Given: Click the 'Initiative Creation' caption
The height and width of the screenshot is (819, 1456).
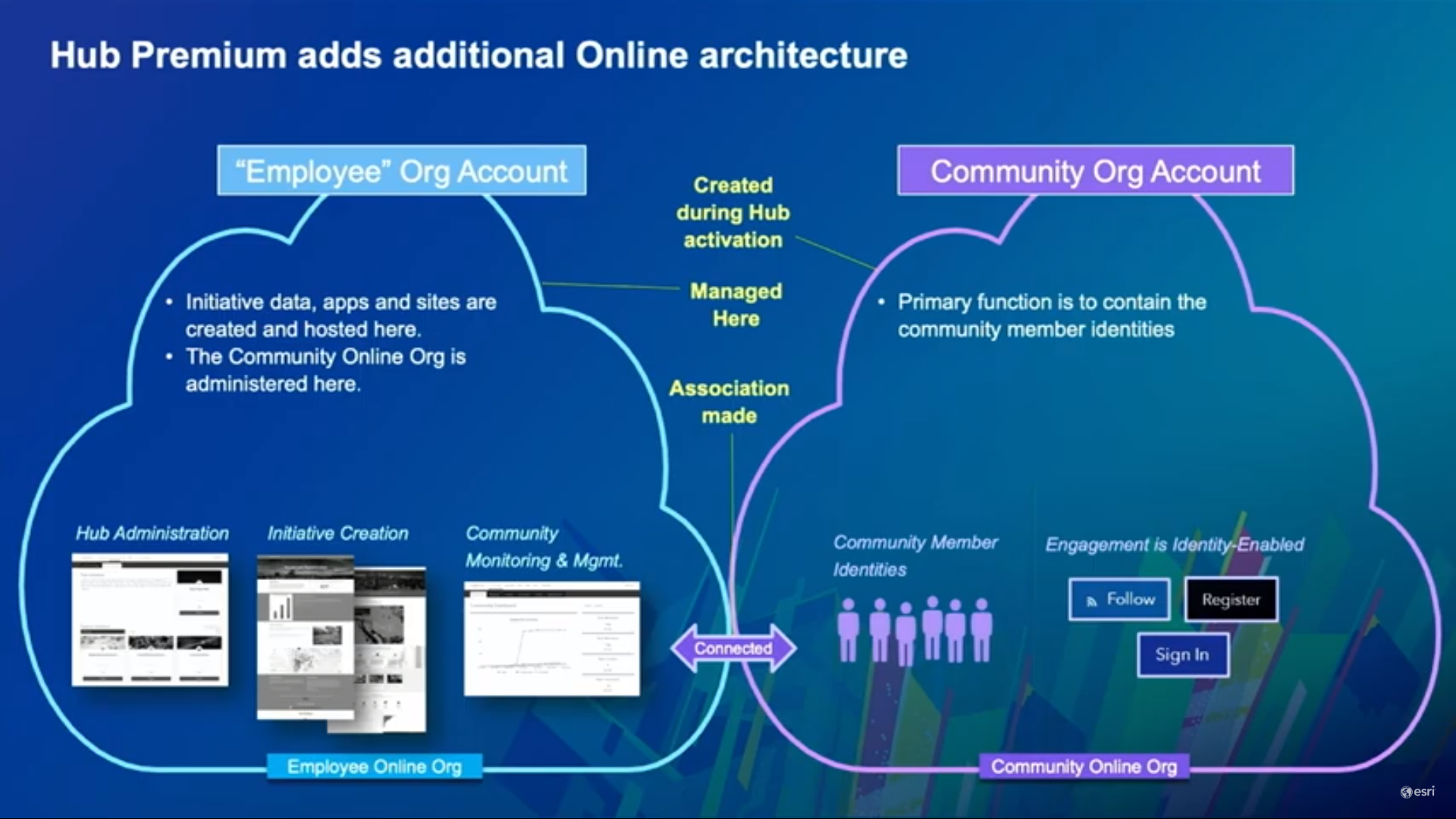Looking at the screenshot, I should pos(338,534).
